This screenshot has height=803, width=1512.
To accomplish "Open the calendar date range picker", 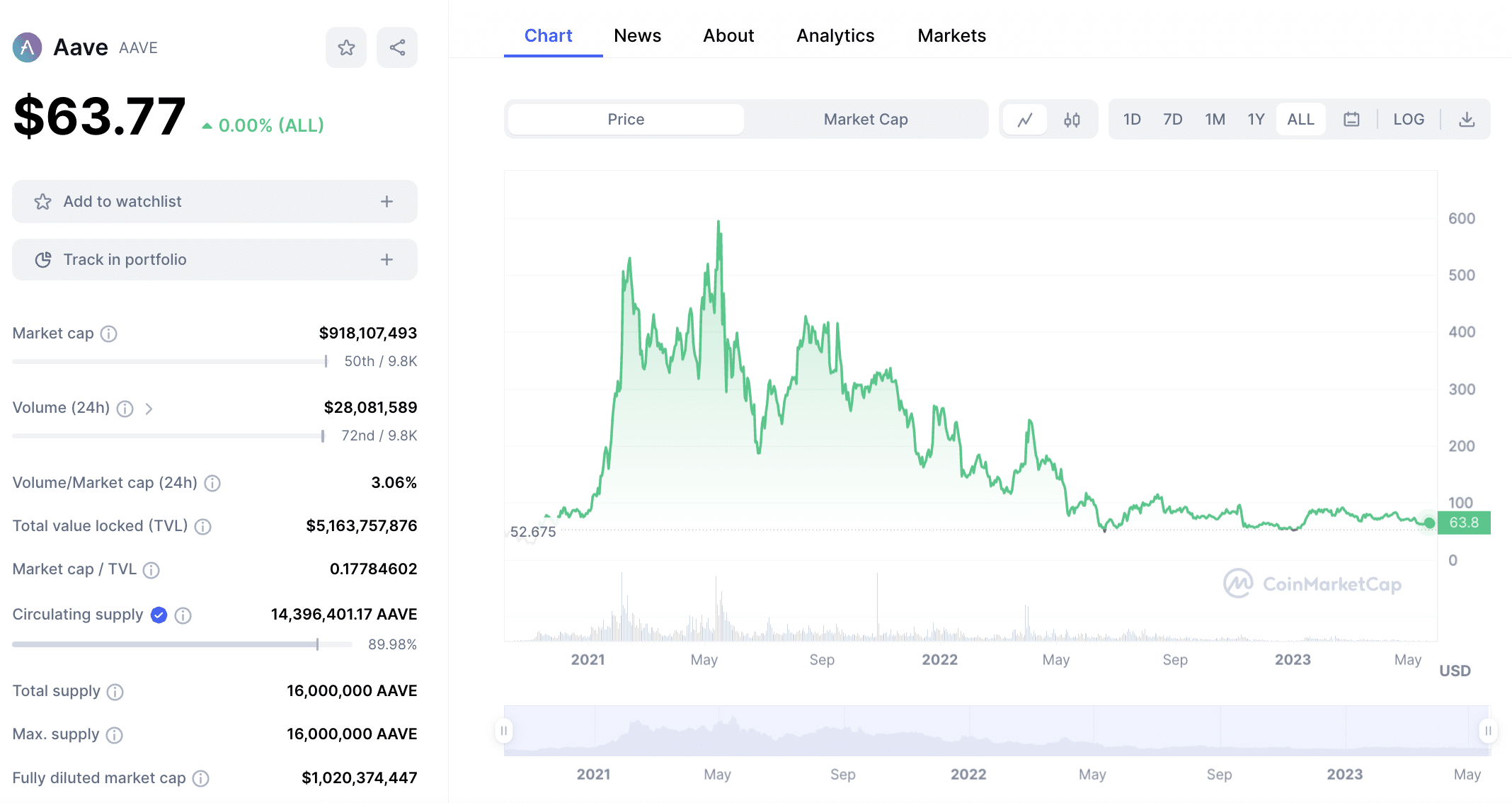I will pos(1351,120).
